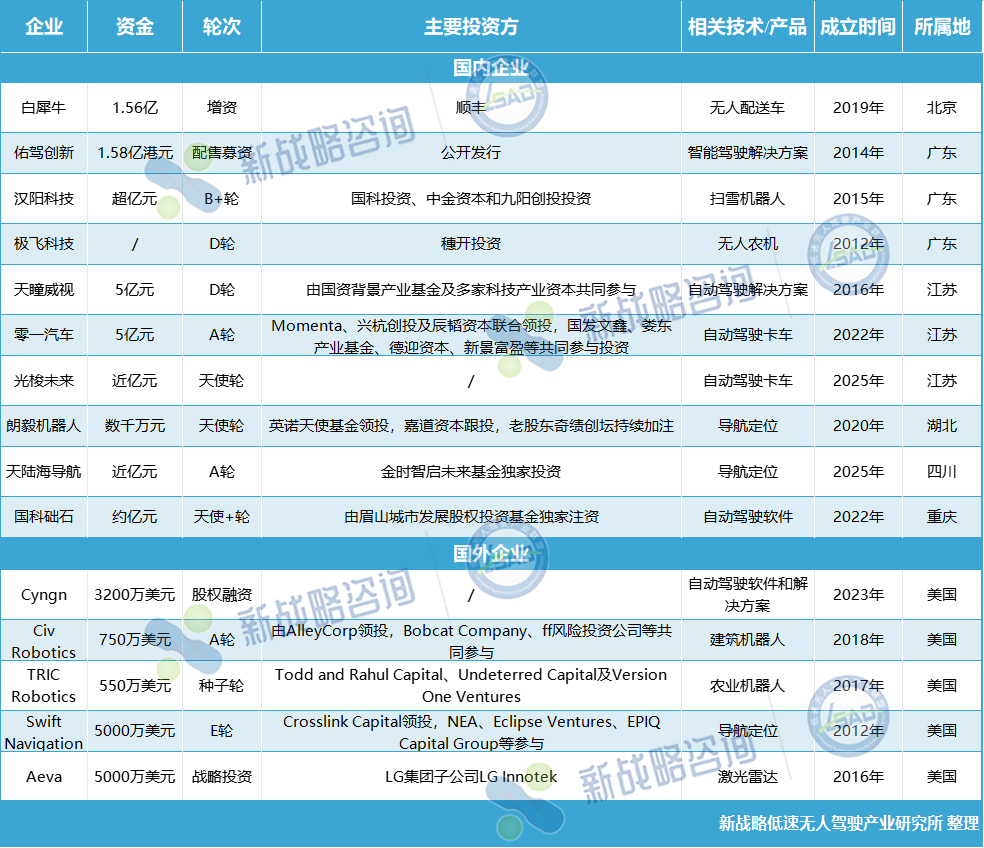984x848 pixels.
Task: Click the Swift Navigation company cell
Action: pos(43,732)
